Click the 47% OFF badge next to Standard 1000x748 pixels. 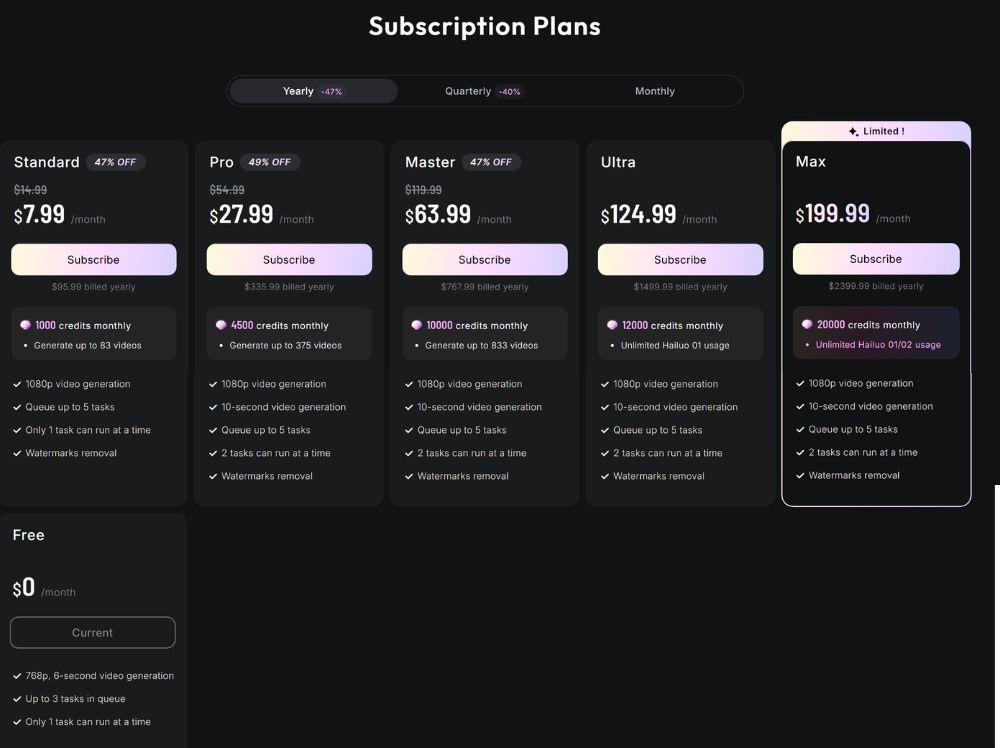pos(116,162)
